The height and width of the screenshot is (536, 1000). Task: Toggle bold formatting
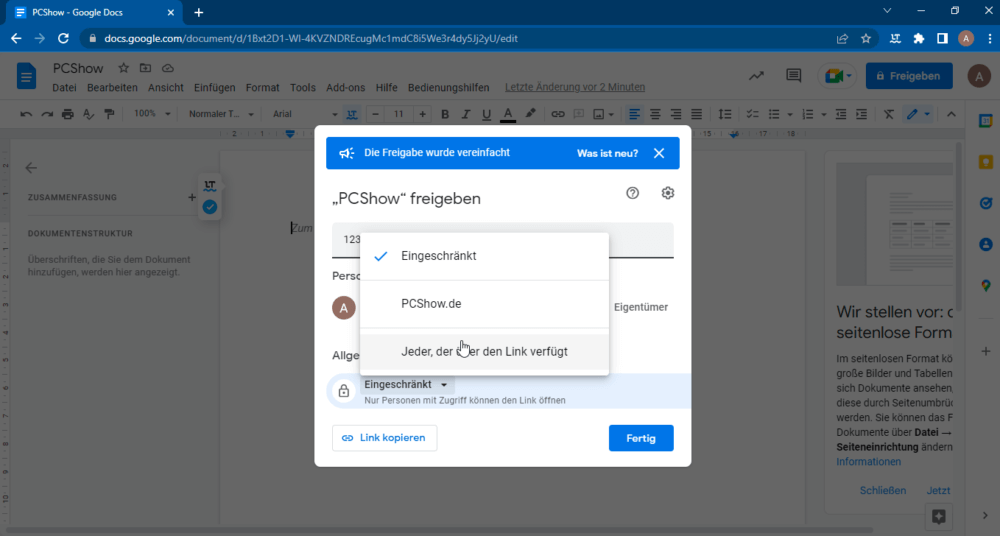tap(445, 114)
